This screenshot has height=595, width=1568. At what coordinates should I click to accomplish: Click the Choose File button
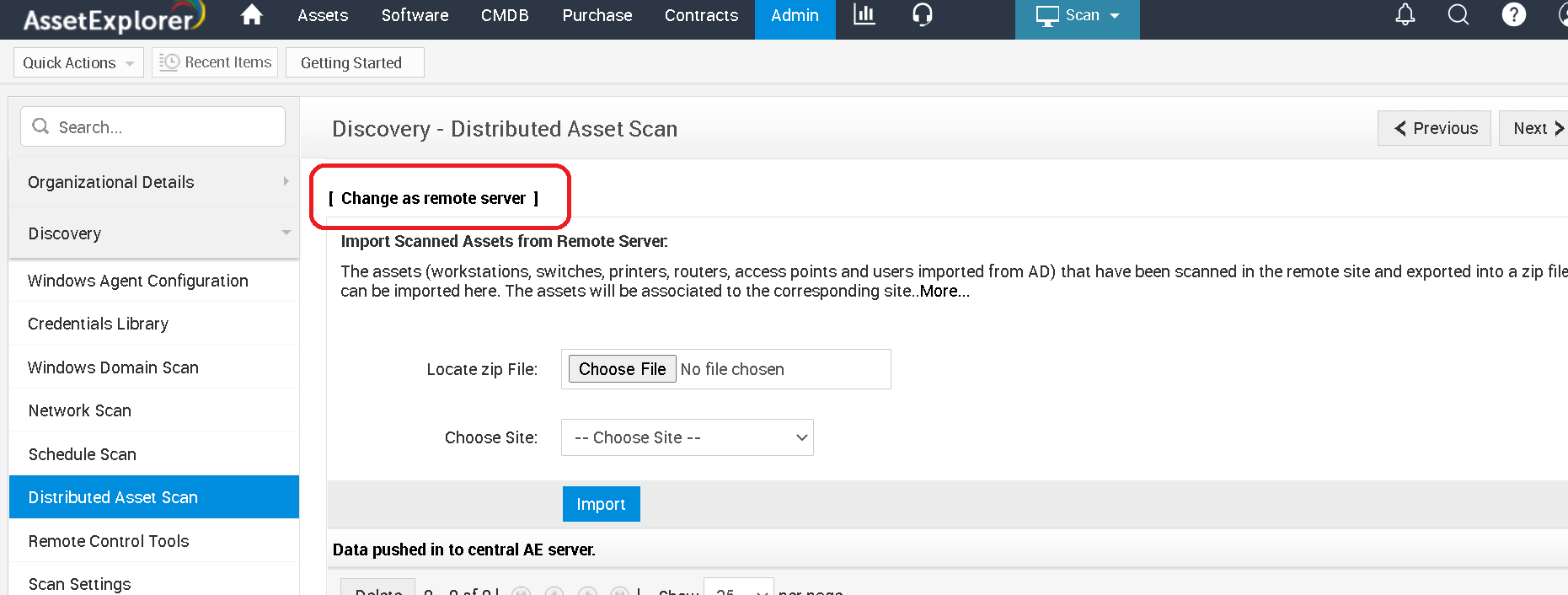(622, 369)
